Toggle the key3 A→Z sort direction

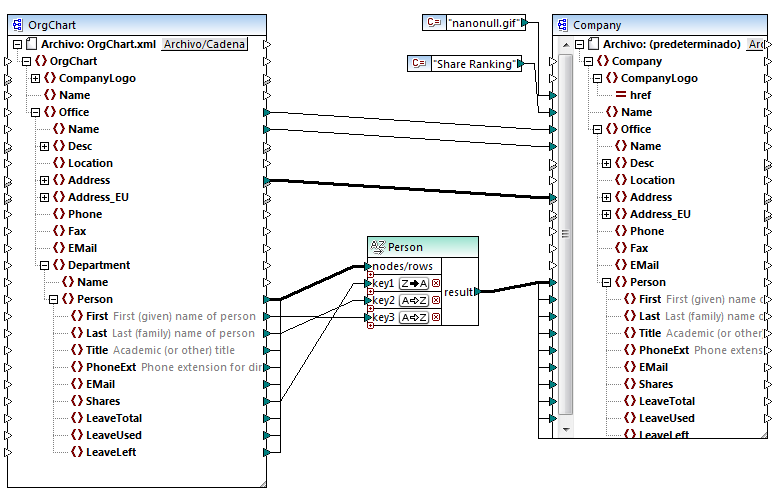(414, 318)
